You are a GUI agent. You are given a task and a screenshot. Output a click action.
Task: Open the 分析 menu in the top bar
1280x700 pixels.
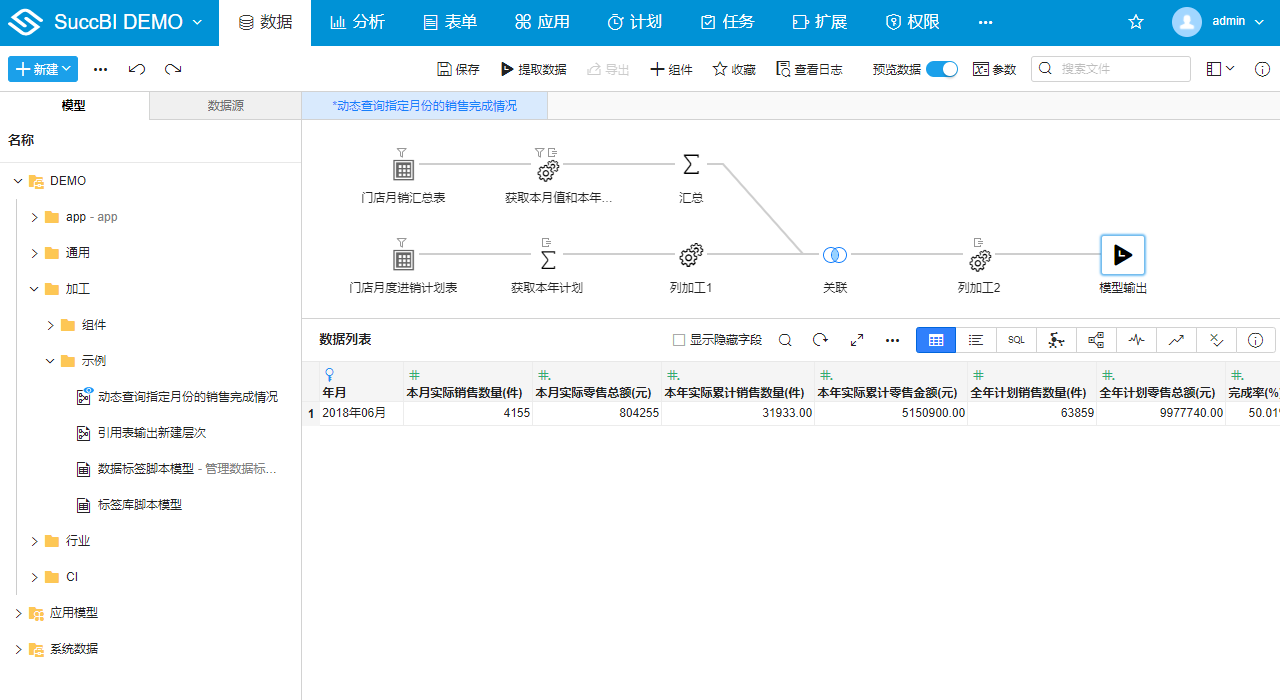[x=357, y=21]
